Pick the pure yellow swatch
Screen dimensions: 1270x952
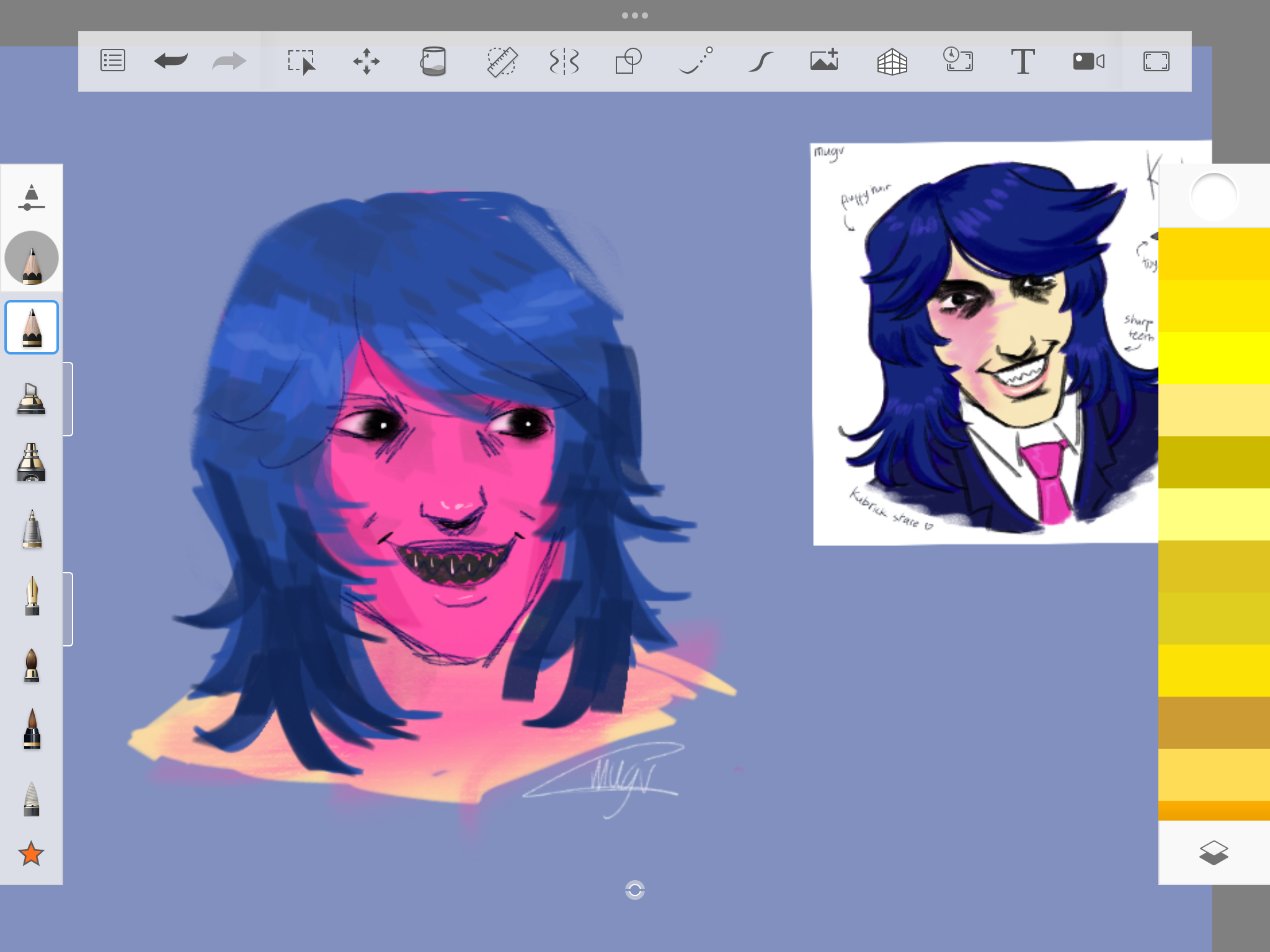click(x=1214, y=358)
